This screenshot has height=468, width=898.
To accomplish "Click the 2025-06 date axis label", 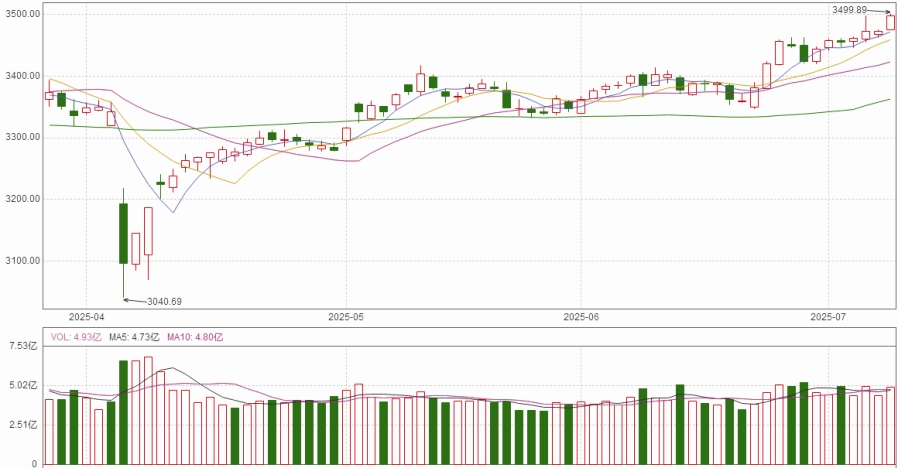I will 580,316.
